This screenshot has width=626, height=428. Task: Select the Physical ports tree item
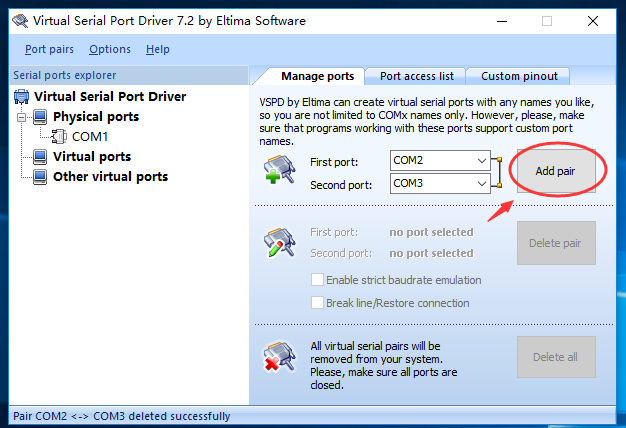[x=96, y=117]
